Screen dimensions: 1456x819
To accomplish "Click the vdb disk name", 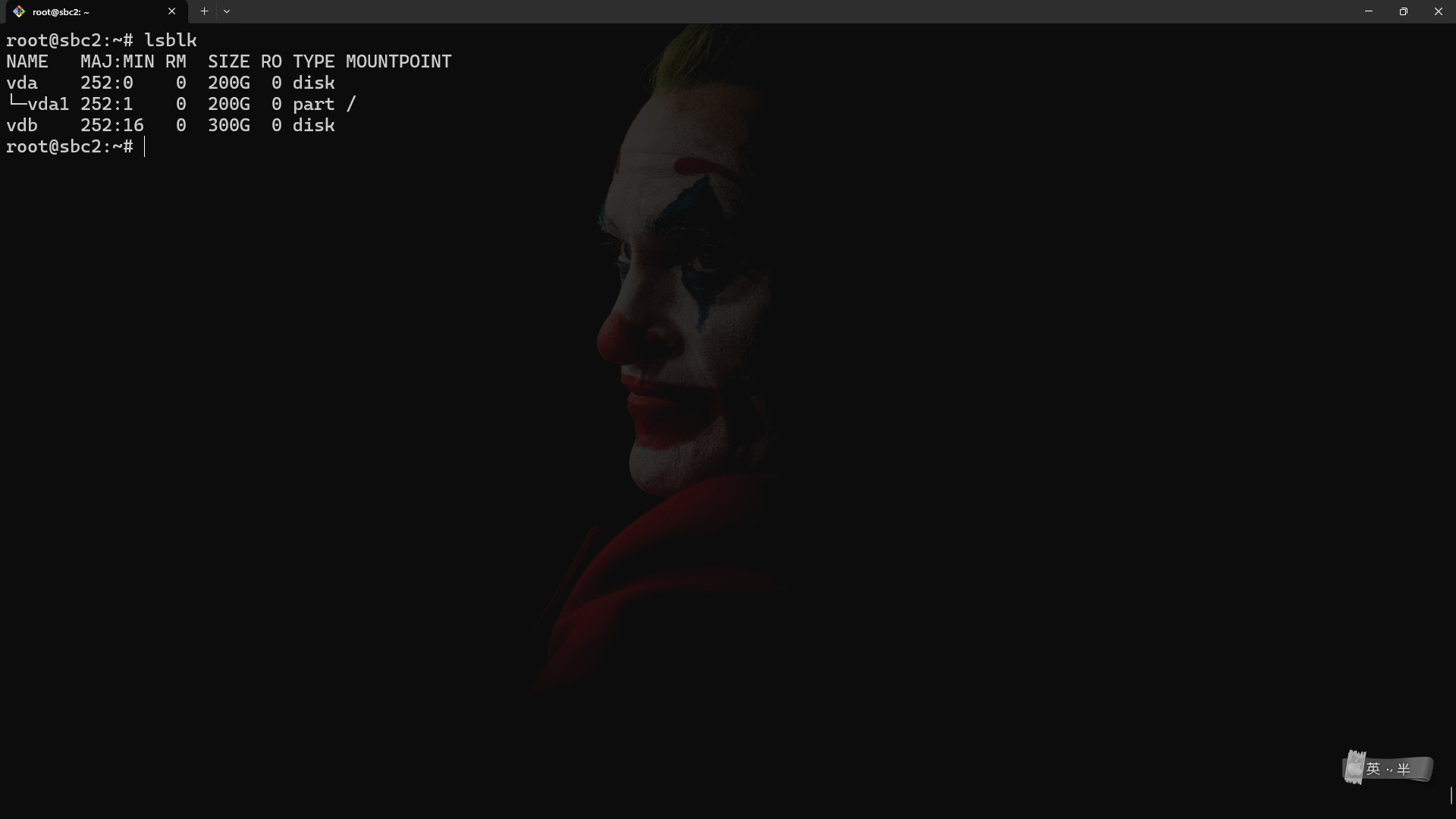I will tap(22, 125).
